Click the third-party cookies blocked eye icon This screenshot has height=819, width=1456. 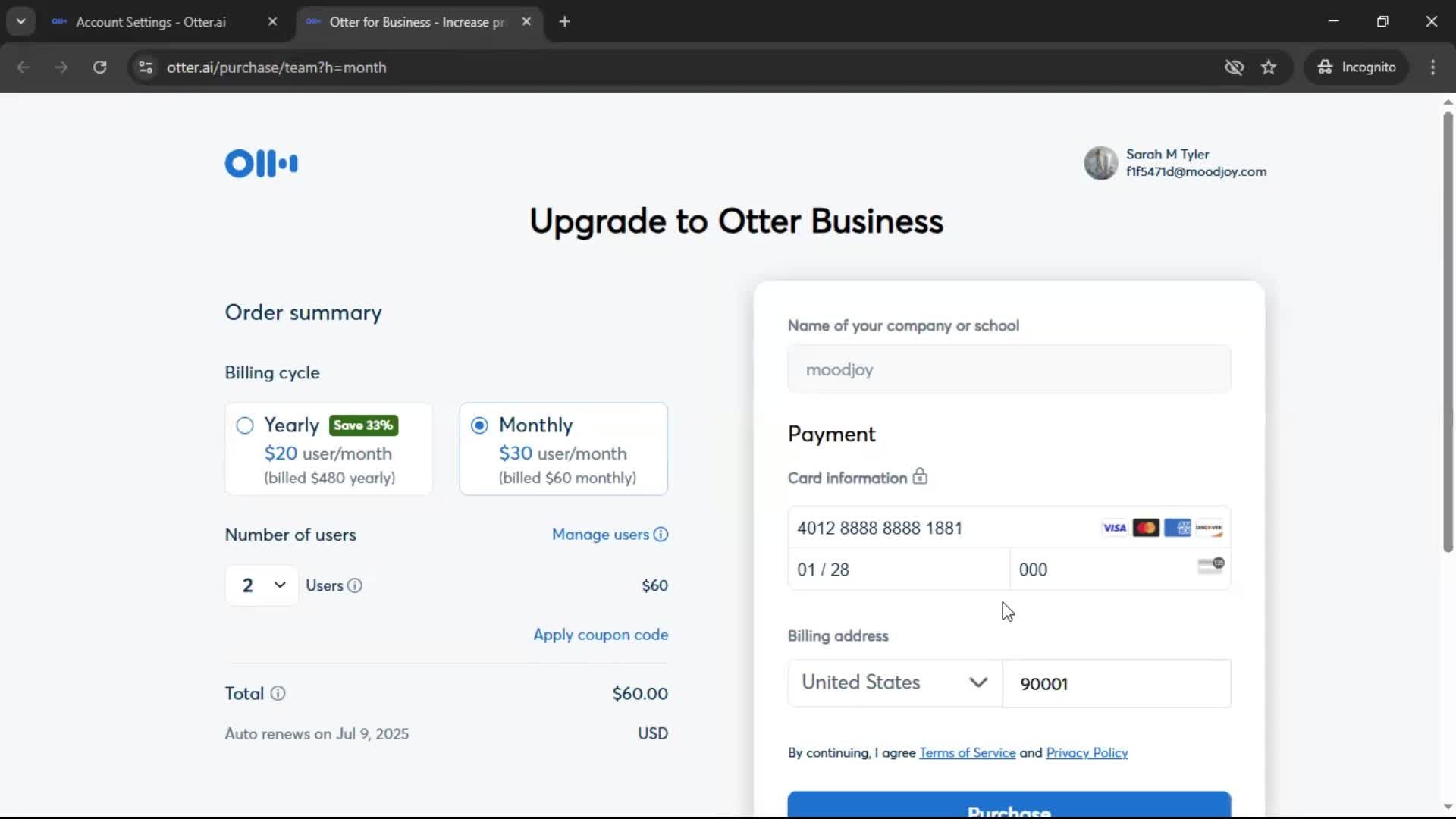1234,67
